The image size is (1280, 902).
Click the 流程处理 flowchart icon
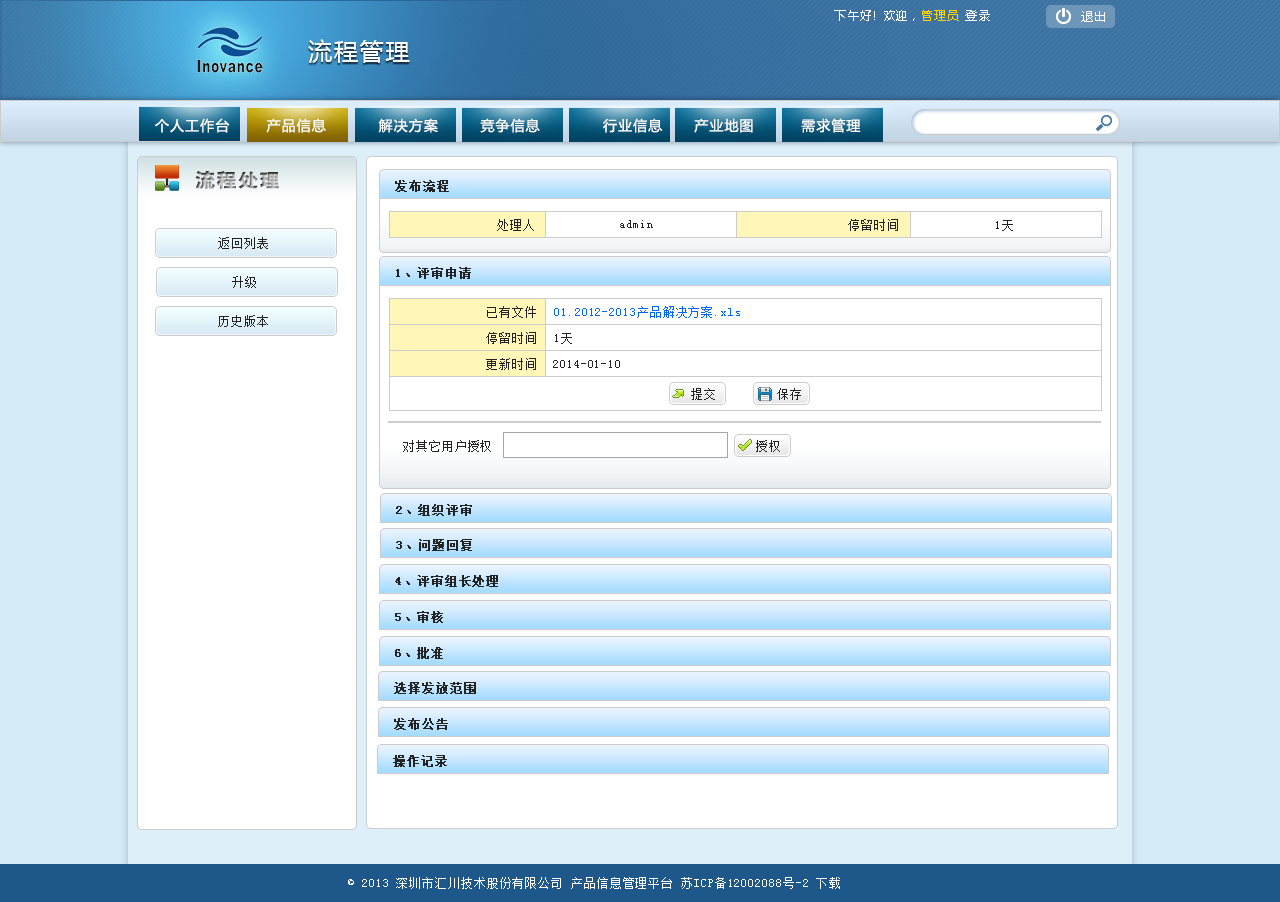point(167,178)
